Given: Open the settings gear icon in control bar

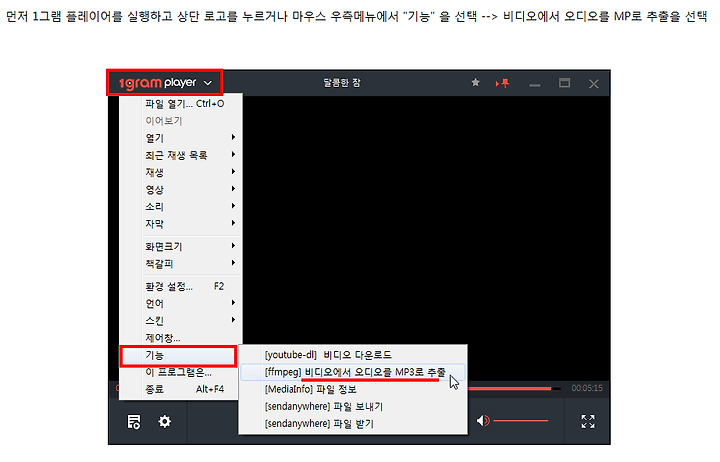Looking at the screenshot, I should coord(165,421).
